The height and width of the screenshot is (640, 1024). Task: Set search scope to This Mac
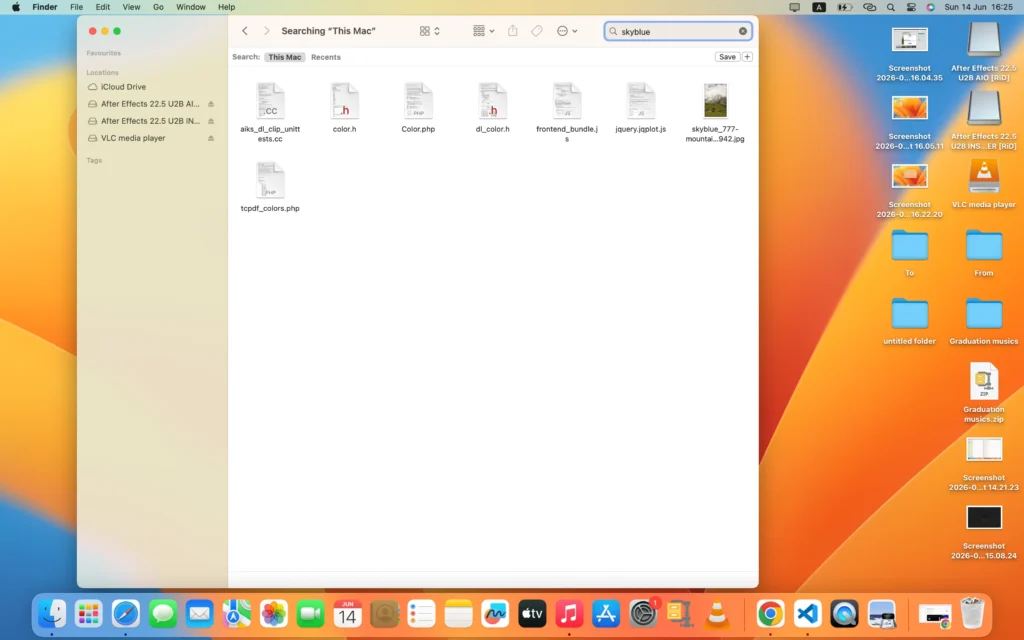(x=285, y=57)
